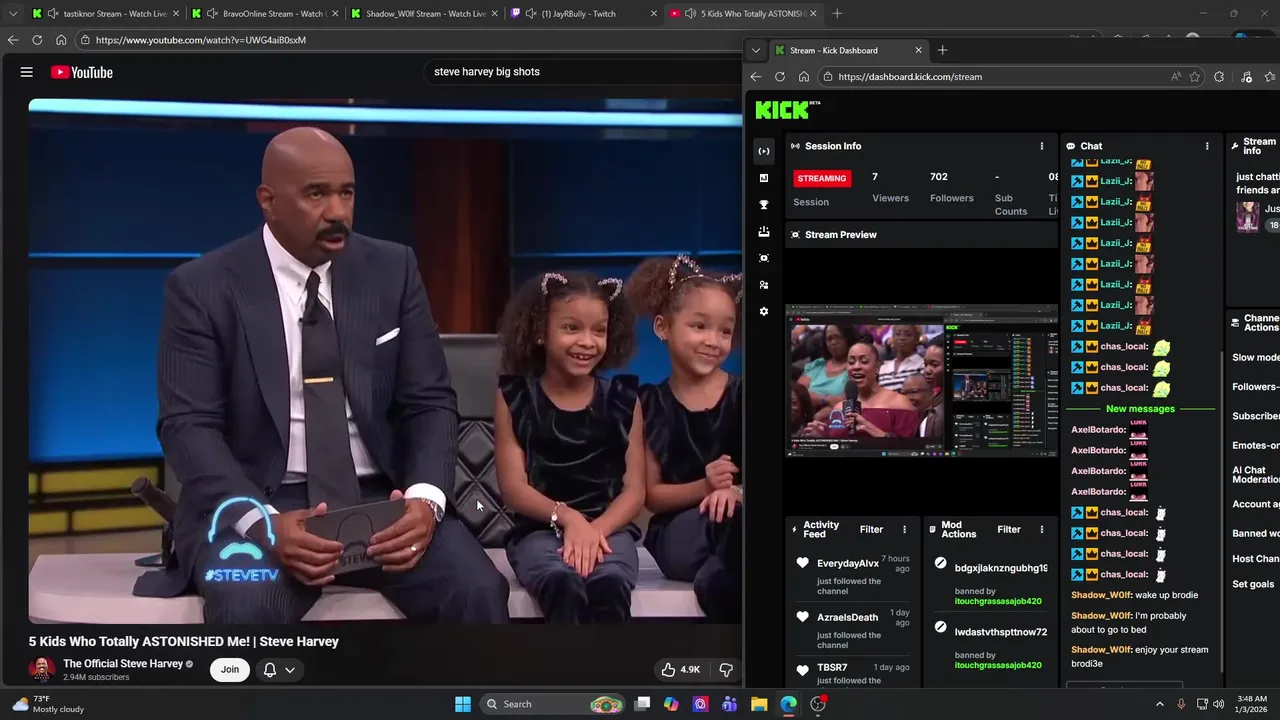Open Microsoft Teams from the taskbar
This screenshot has width=1280, height=720.
click(x=729, y=704)
